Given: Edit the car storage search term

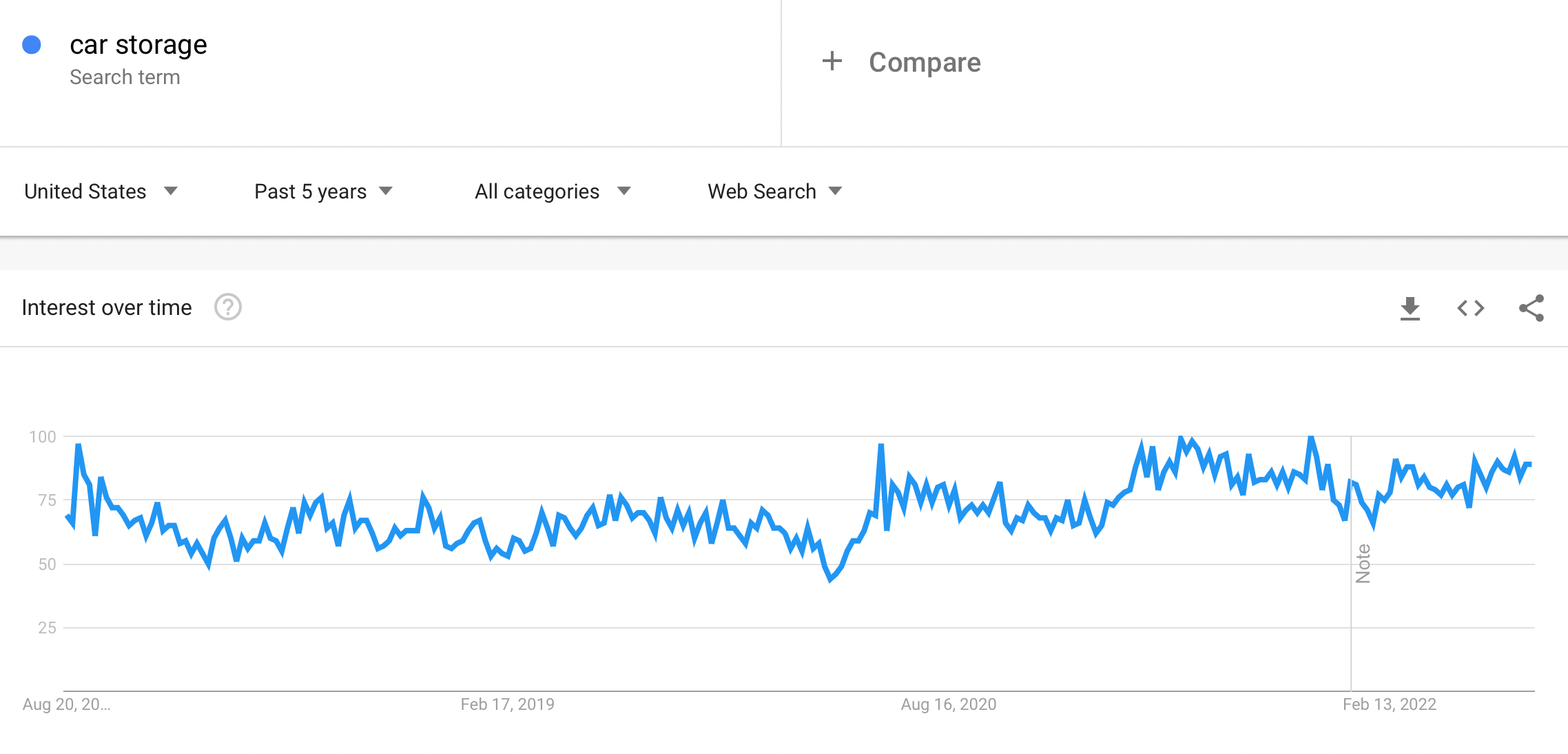Looking at the screenshot, I should (138, 45).
